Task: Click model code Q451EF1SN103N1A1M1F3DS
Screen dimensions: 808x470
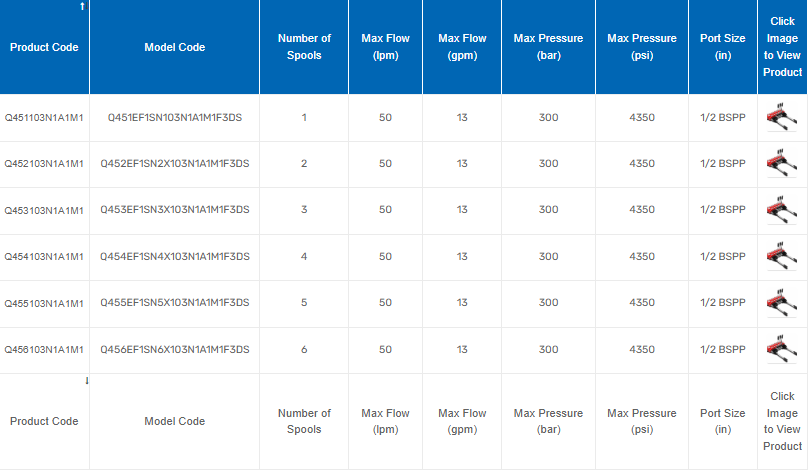Action: click(175, 118)
